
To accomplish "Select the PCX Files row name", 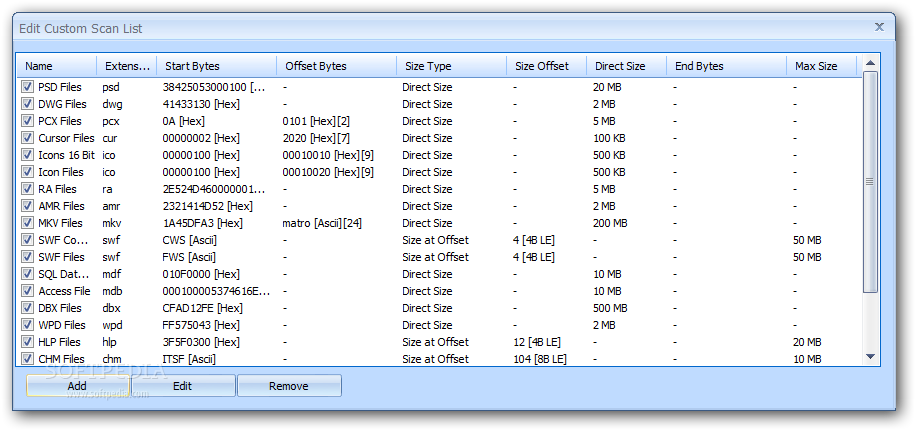I will click(60, 121).
